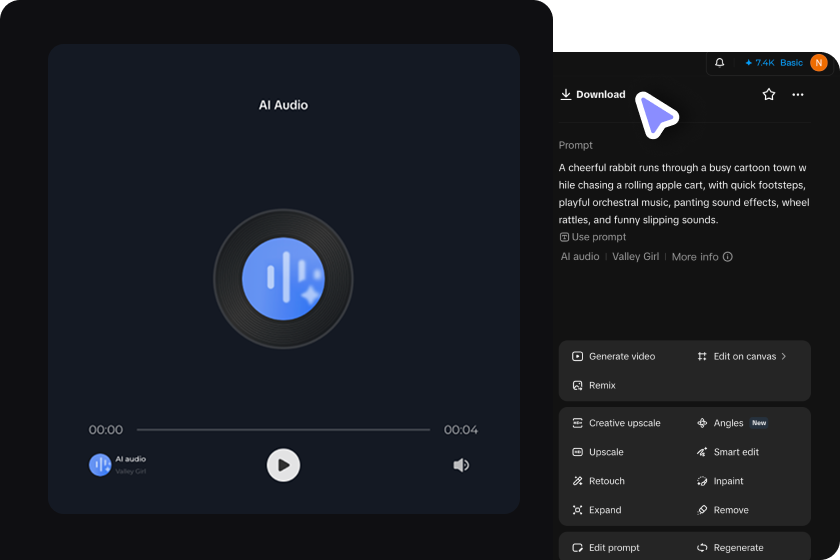840x560 pixels.
Task: Select the AI audio tag
Action: [x=580, y=257]
